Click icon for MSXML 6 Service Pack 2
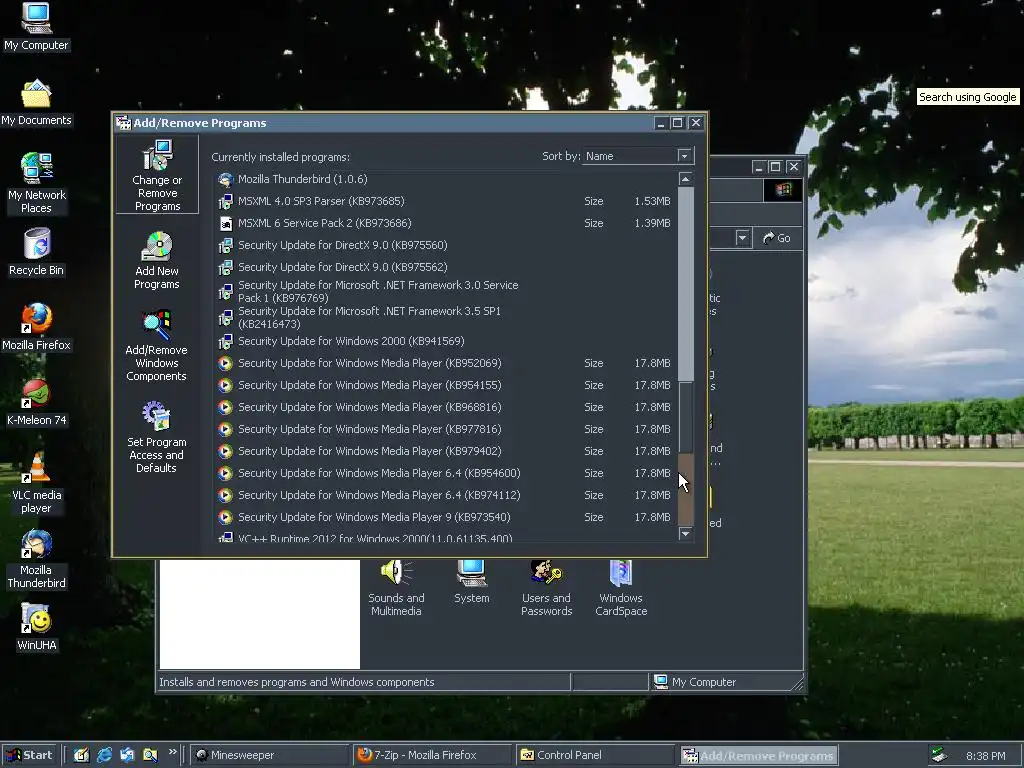1024x768 pixels. click(x=225, y=223)
